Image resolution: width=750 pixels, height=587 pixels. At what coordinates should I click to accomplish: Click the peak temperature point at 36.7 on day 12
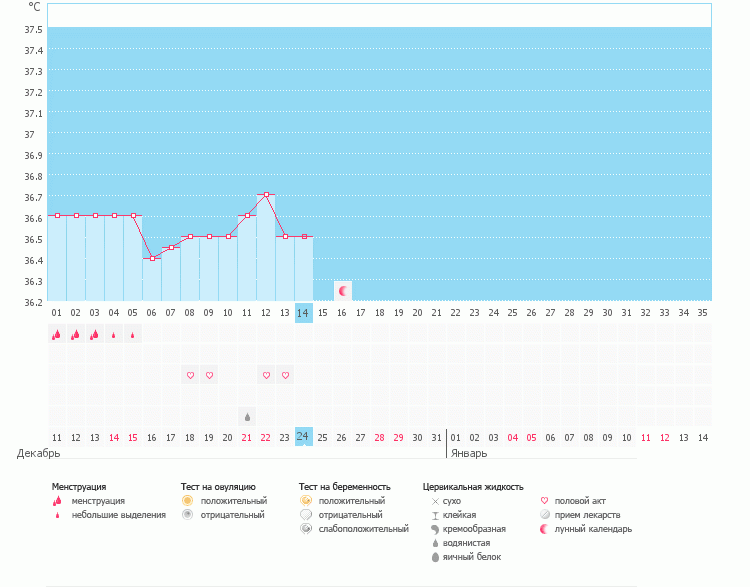pyautogui.click(x=266, y=194)
